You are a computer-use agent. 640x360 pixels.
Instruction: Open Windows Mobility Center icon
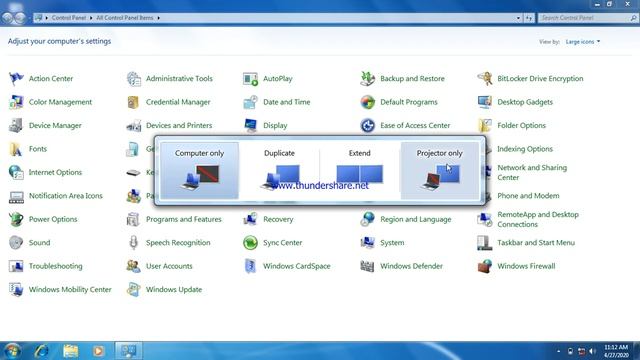(x=16, y=289)
